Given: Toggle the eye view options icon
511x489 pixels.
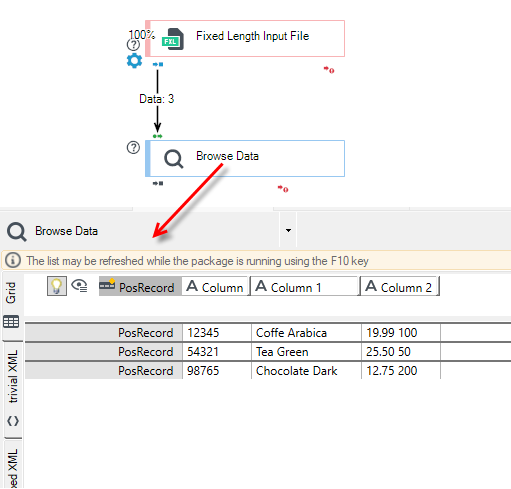Looking at the screenshot, I should tap(79, 286).
